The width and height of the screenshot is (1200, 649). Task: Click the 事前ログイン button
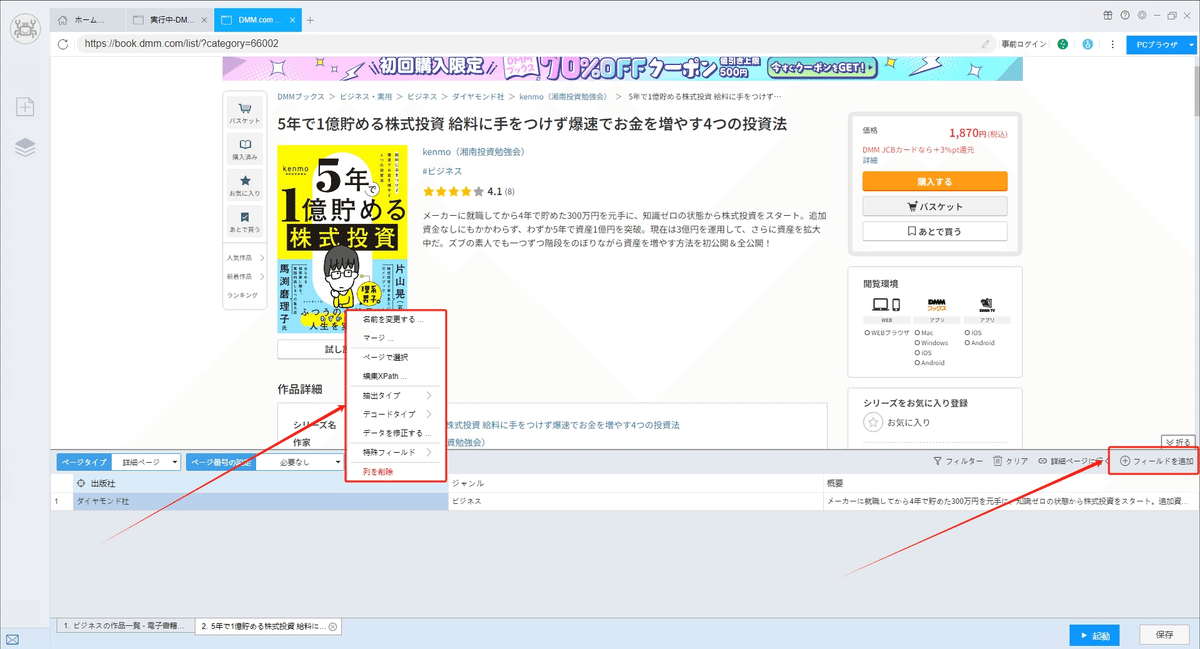[x=1024, y=44]
